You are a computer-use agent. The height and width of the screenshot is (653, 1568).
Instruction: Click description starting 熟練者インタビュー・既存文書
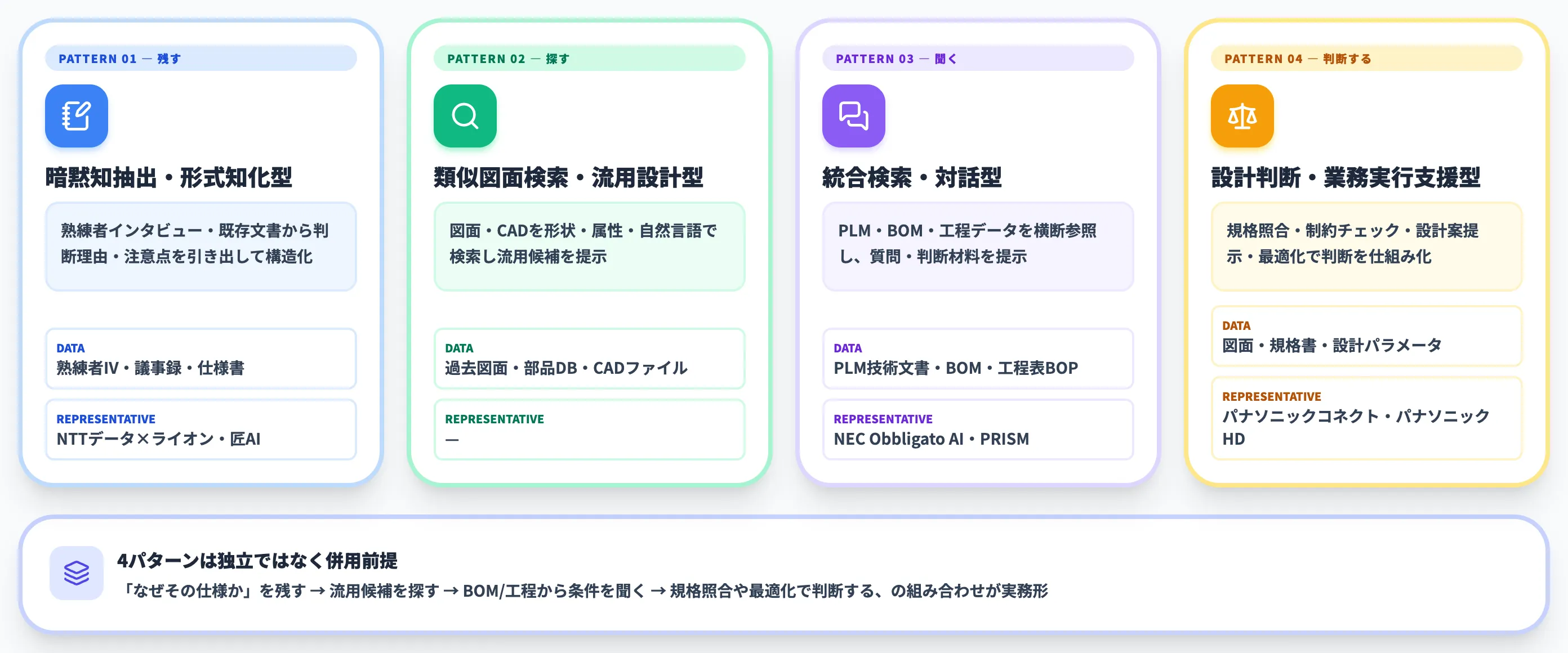click(195, 243)
